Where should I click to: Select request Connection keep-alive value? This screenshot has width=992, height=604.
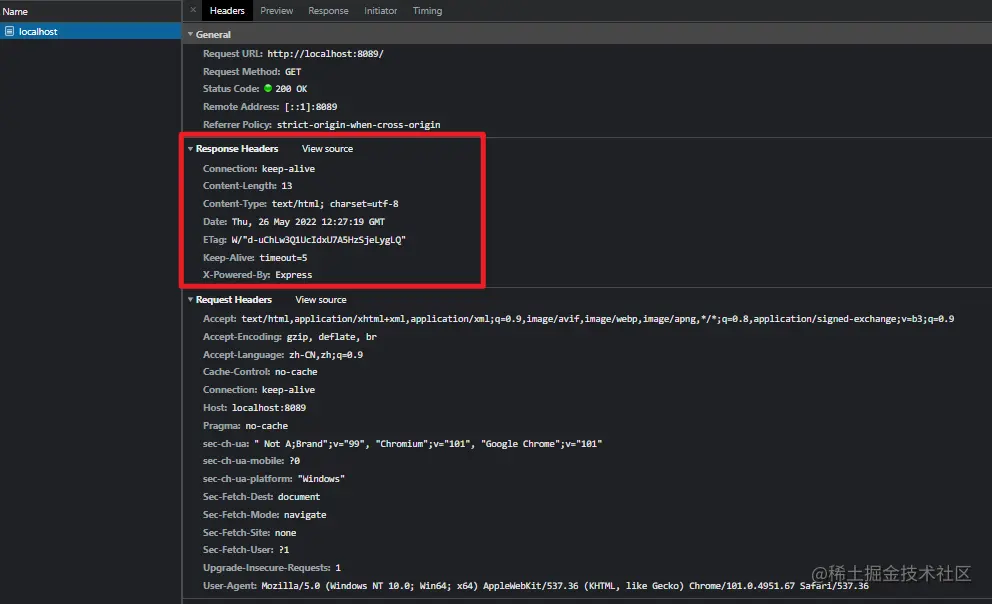288,390
